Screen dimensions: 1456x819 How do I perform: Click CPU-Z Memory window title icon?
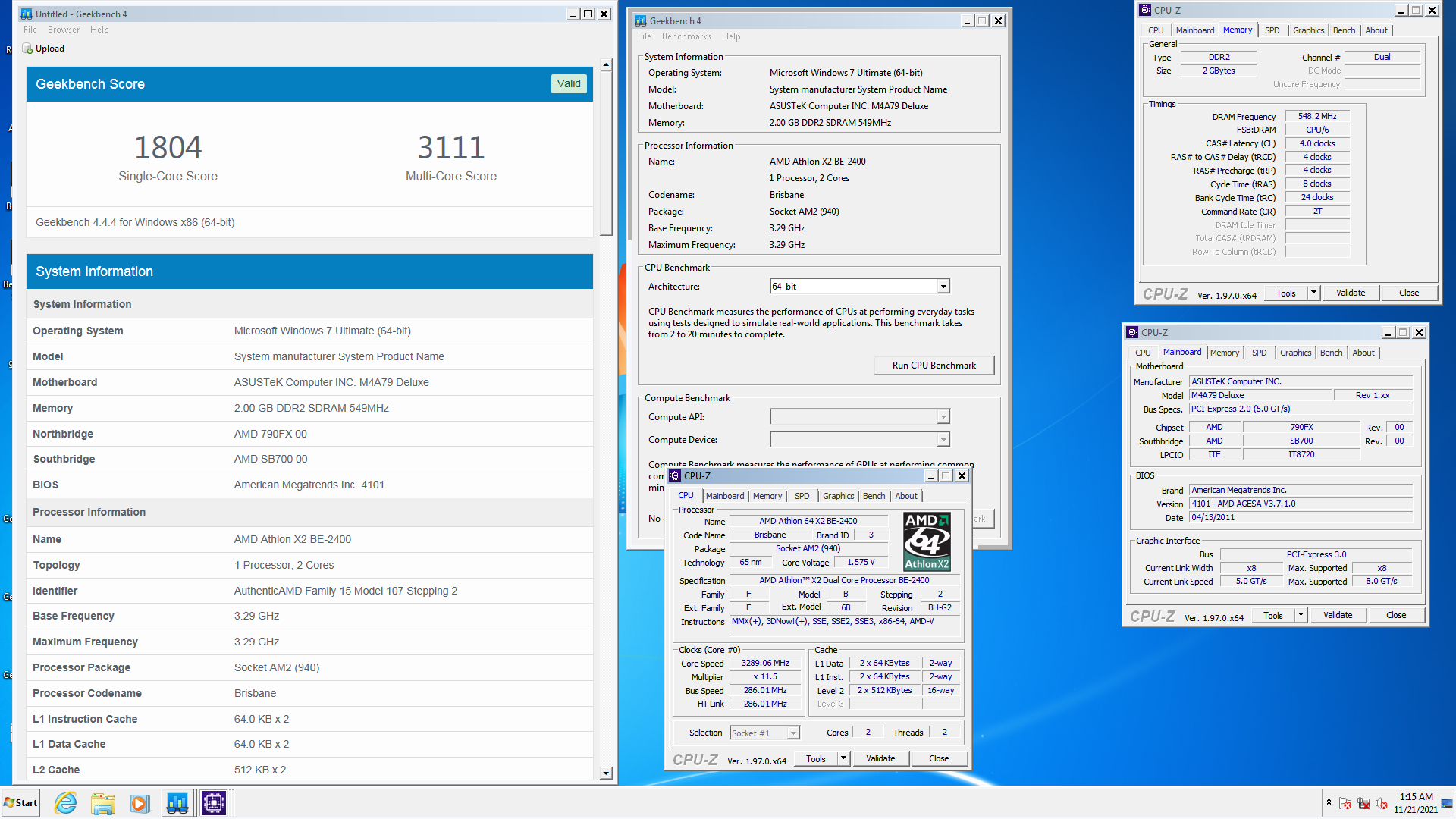coord(1145,10)
